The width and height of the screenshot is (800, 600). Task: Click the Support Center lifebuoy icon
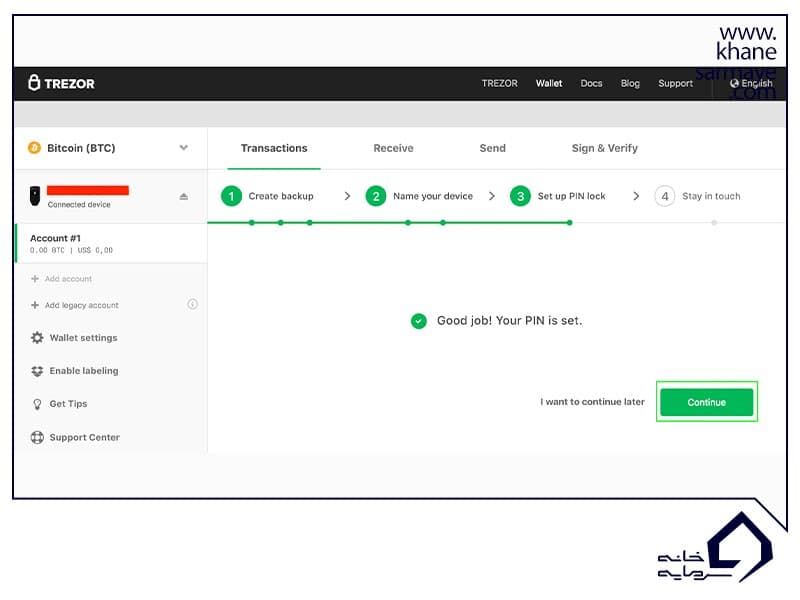coord(37,437)
